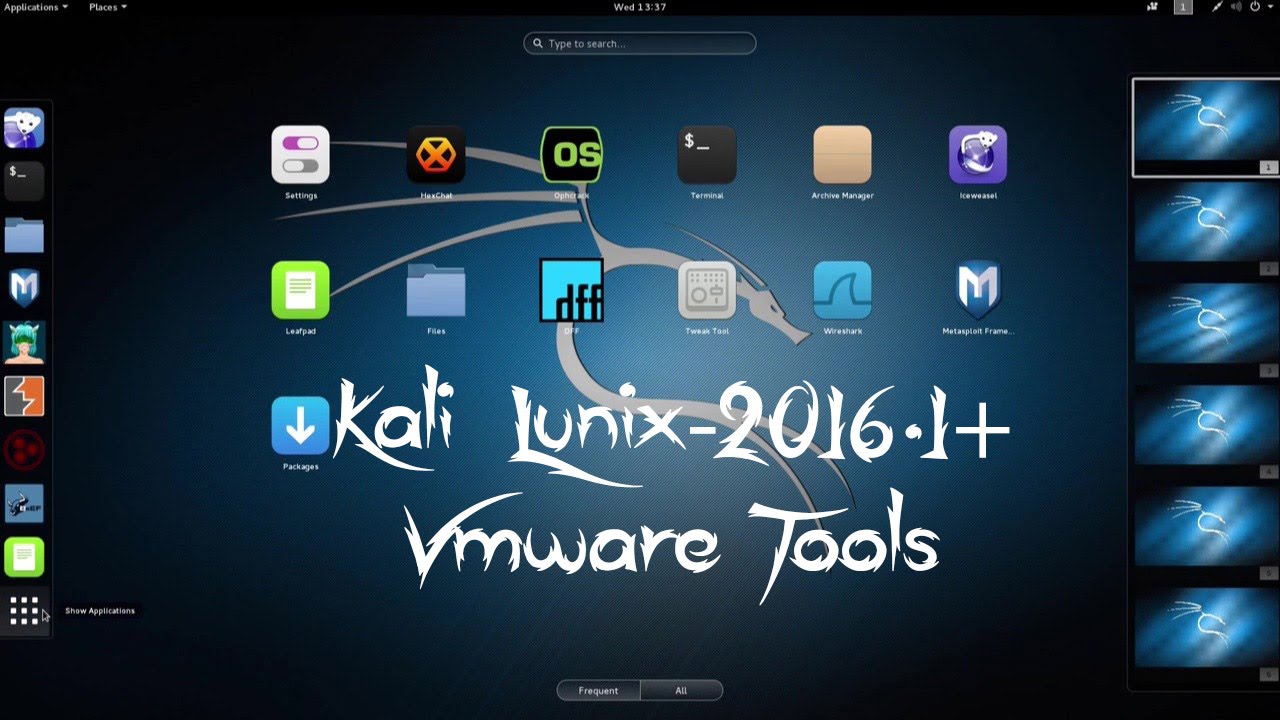
Task: Launch Iceweasel from the app grid
Action: point(978,162)
